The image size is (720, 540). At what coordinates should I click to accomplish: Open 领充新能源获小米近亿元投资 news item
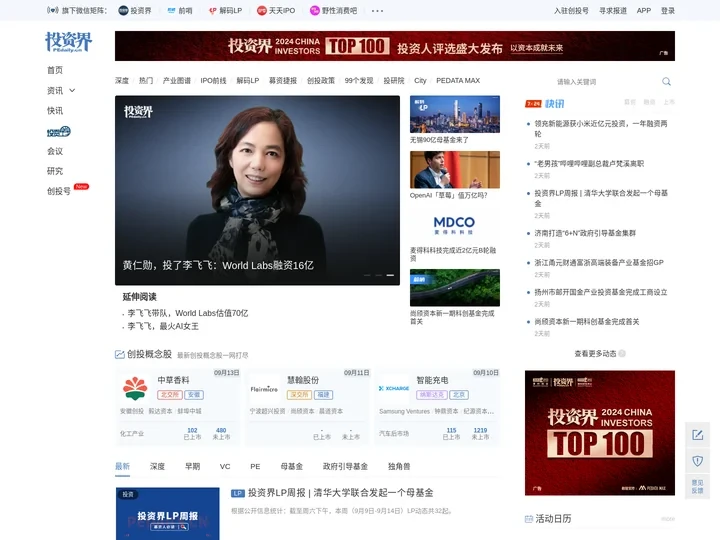(601, 129)
